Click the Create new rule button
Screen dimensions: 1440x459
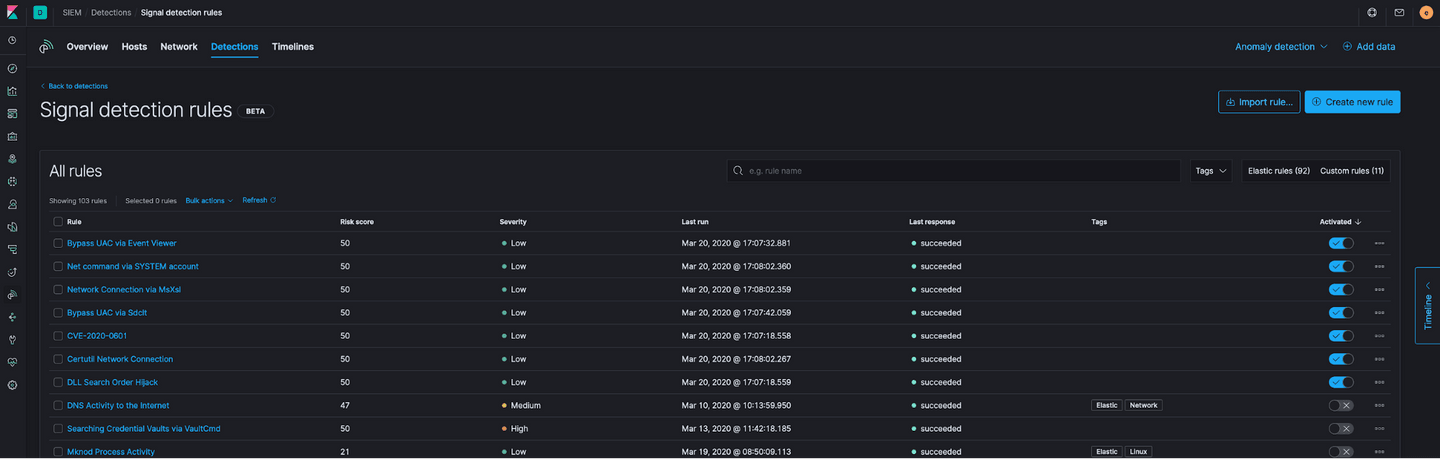coord(1352,102)
